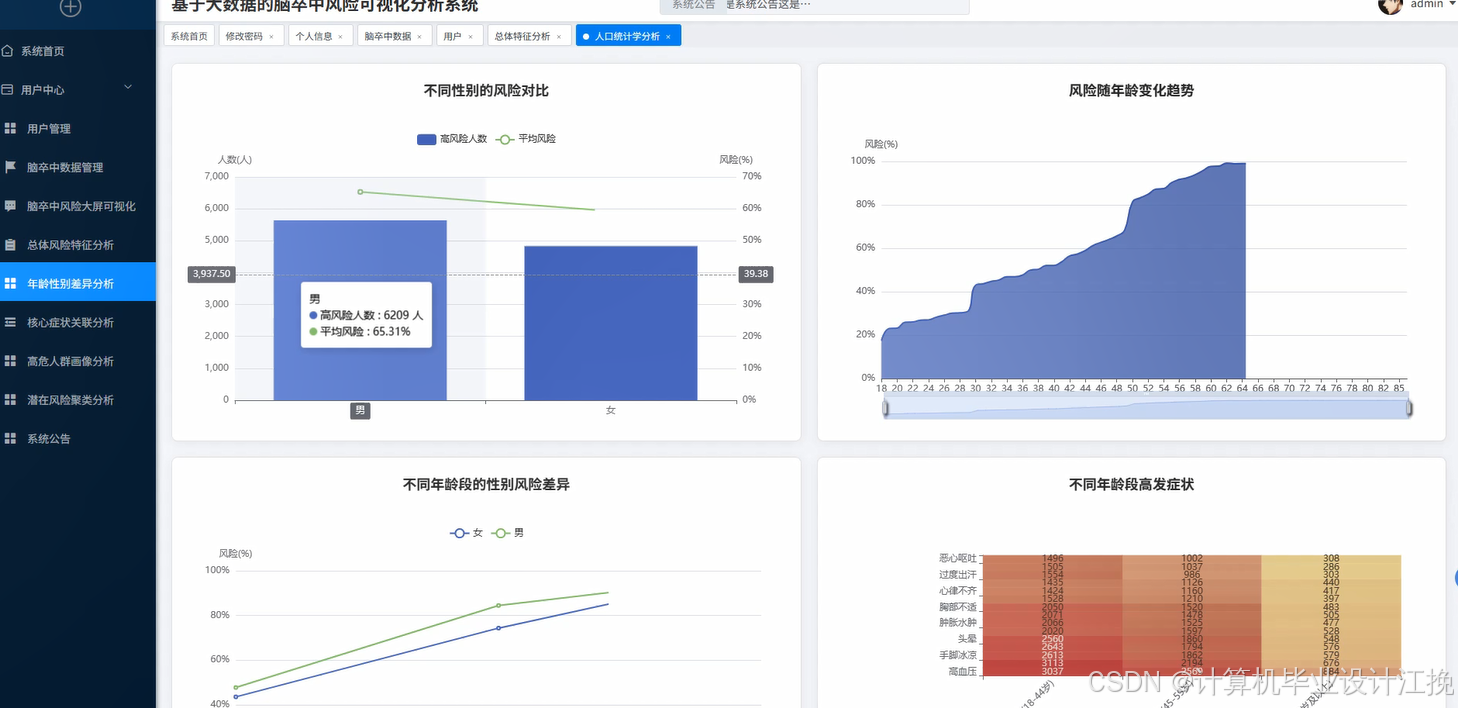Image resolution: width=1458 pixels, height=708 pixels.
Task: Switch to the 系统首页 tab
Action: [x=189, y=36]
